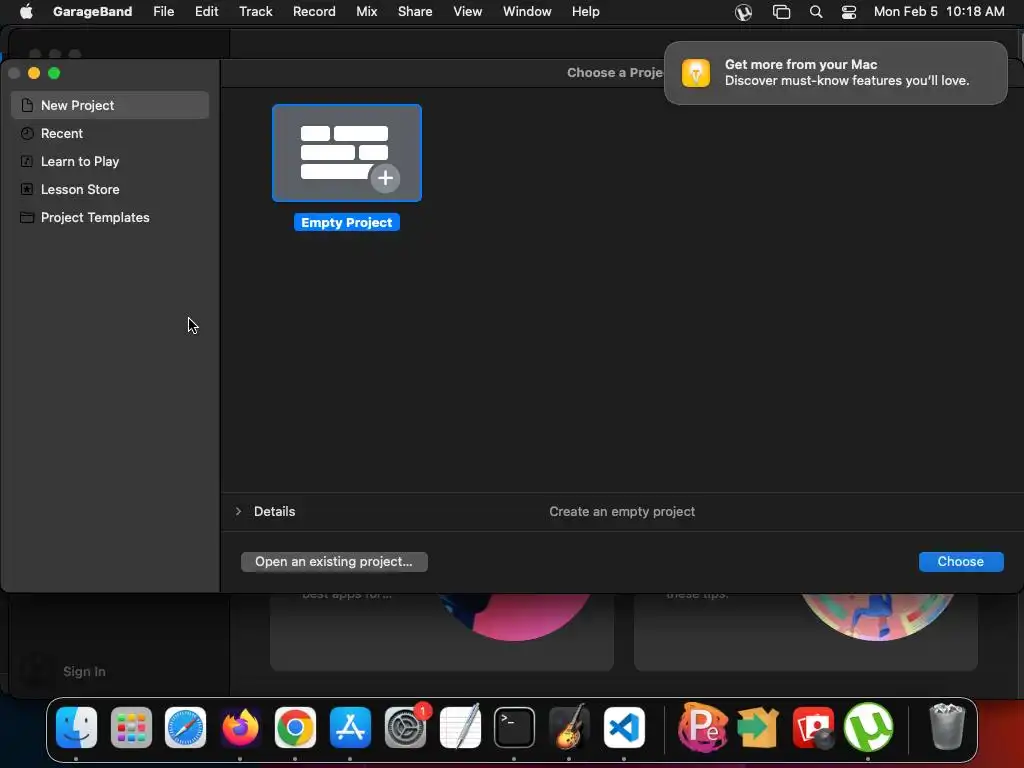Open Launchpad from the Dock
Image resolution: width=1024 pixels, height=768 pixels.
(131, 727)
